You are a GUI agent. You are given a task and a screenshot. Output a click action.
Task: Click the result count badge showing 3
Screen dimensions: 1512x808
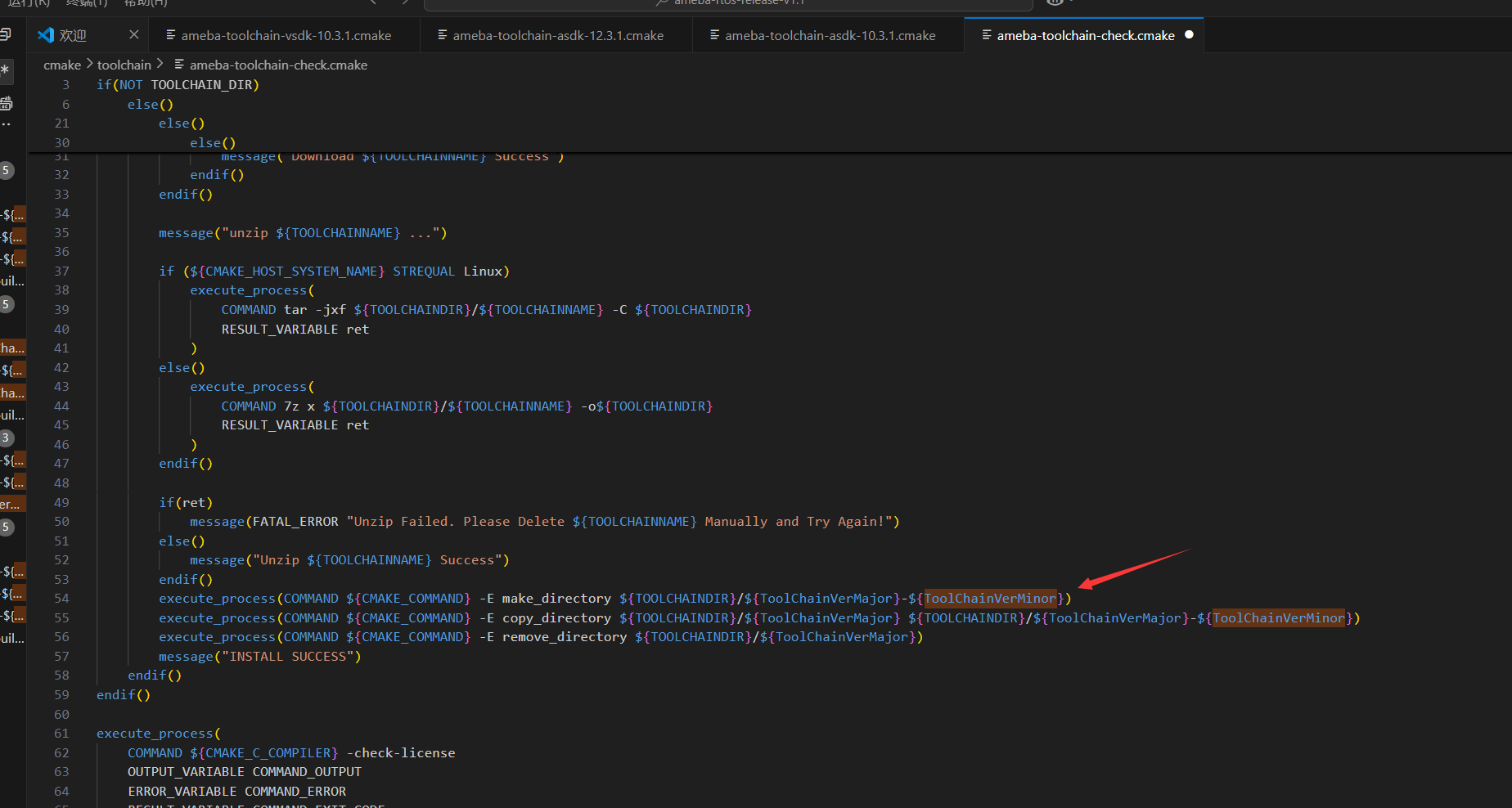(x=6, y=438)
